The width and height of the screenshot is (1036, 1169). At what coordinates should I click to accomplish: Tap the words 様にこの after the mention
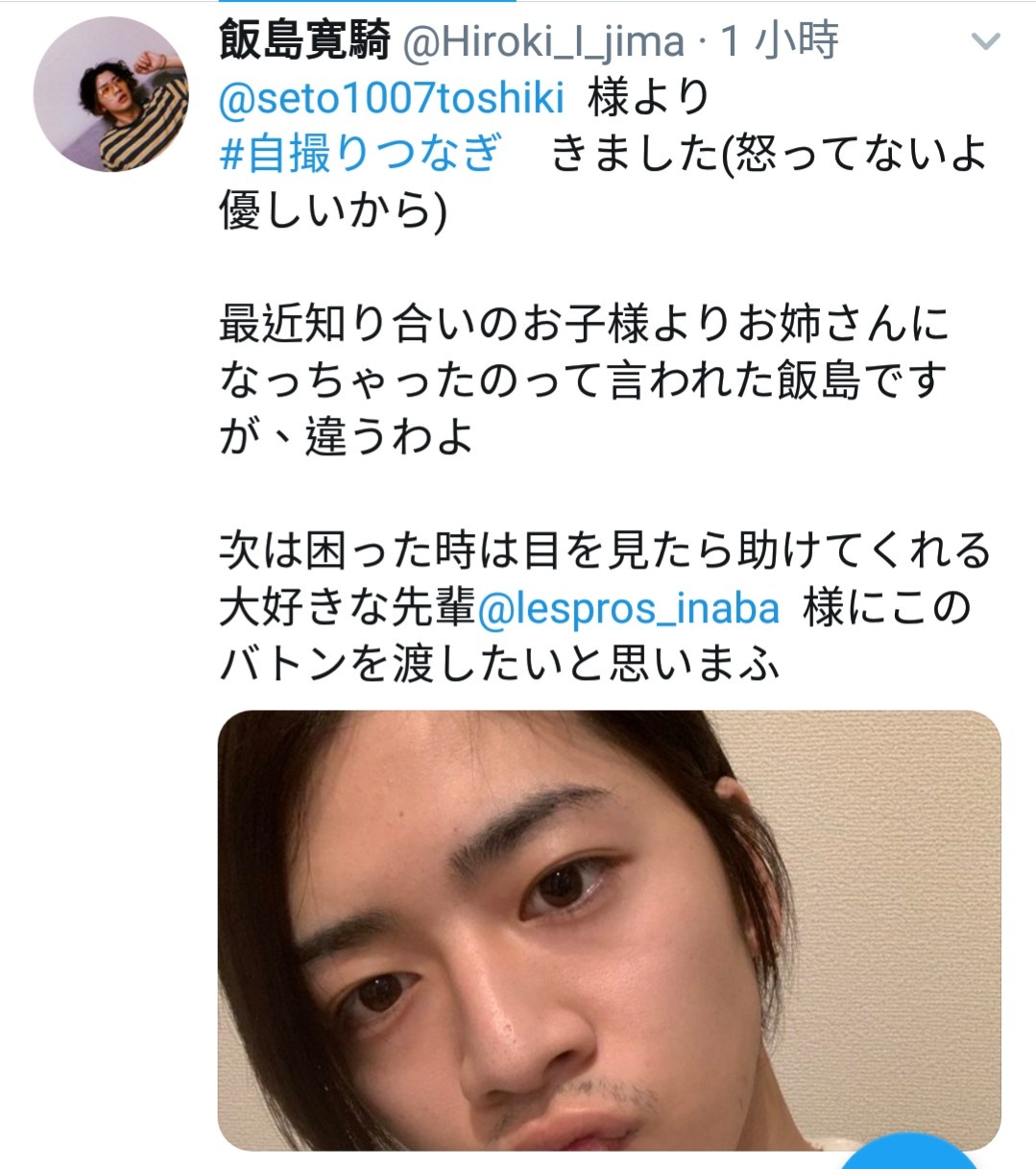(887, 608)
